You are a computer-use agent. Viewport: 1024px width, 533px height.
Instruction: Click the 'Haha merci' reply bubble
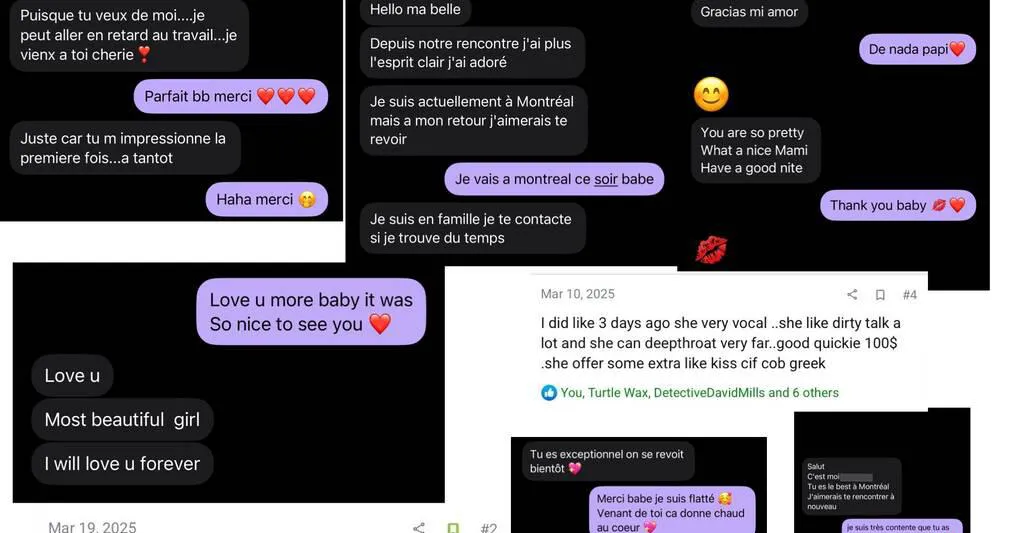pyautogui.click(x=266, y=199)
